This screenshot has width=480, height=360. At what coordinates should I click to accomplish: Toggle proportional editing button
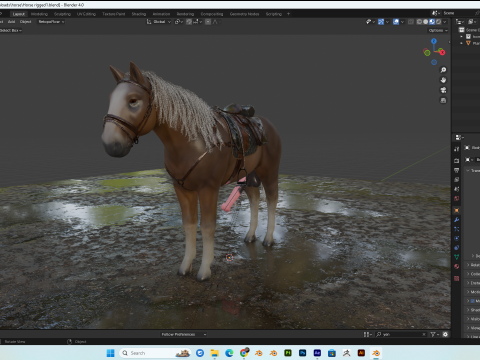[x=208, y=22]
